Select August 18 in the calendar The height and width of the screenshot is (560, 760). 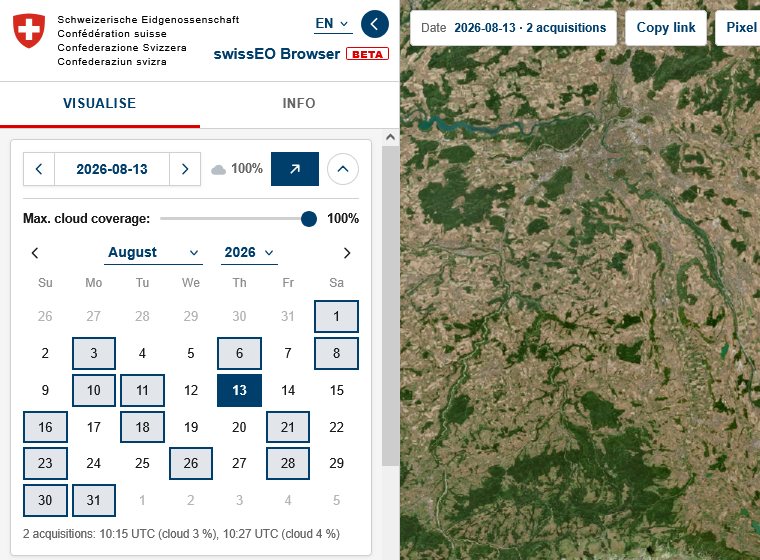click(x=142, y=427)
